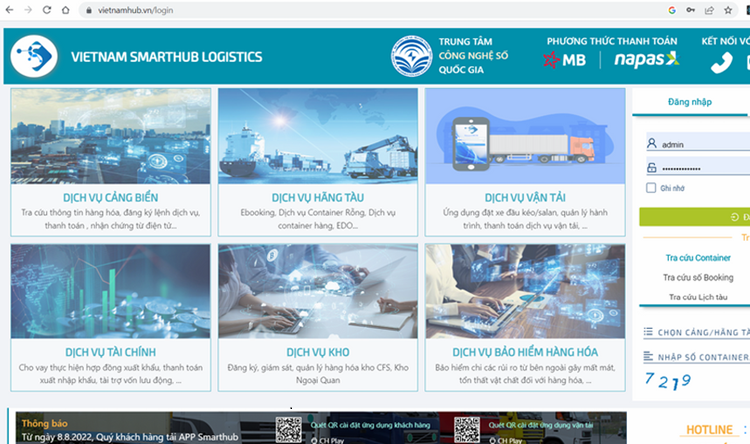
Task: Toggle the Ghi nhớ remember-me checkbox
Action: click(652, 187)
